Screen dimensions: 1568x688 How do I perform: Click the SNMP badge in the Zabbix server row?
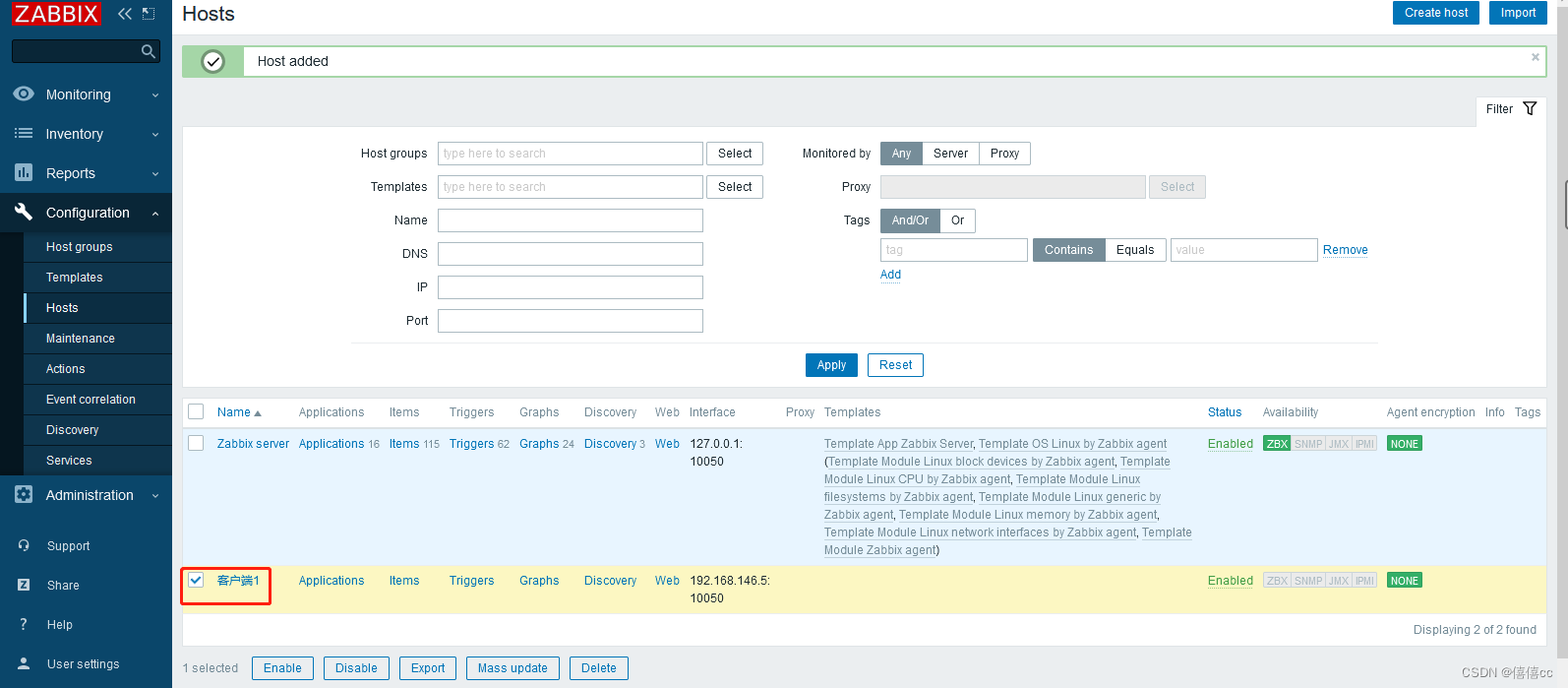[x=1308, y=444]
